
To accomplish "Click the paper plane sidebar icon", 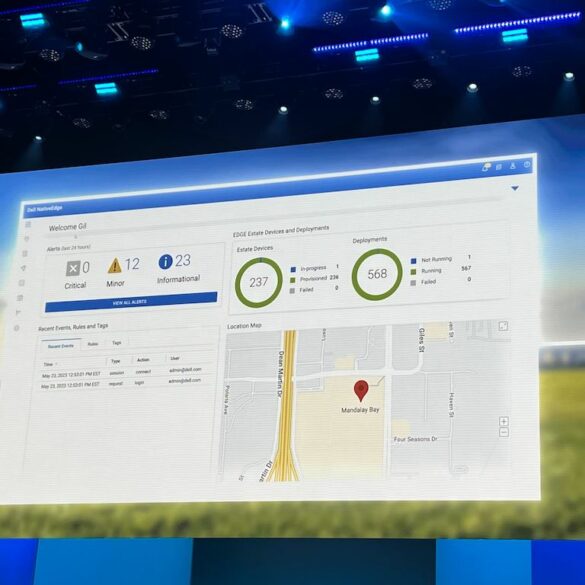I will [24, 268].
